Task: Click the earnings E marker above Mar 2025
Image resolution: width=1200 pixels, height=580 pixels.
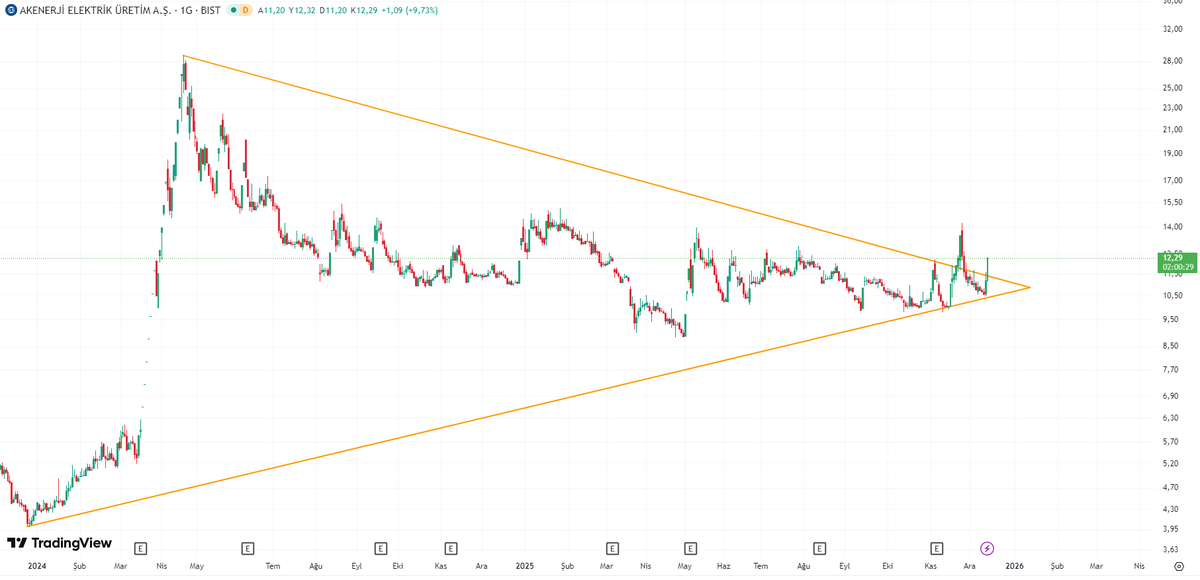Action: (612, 548)
